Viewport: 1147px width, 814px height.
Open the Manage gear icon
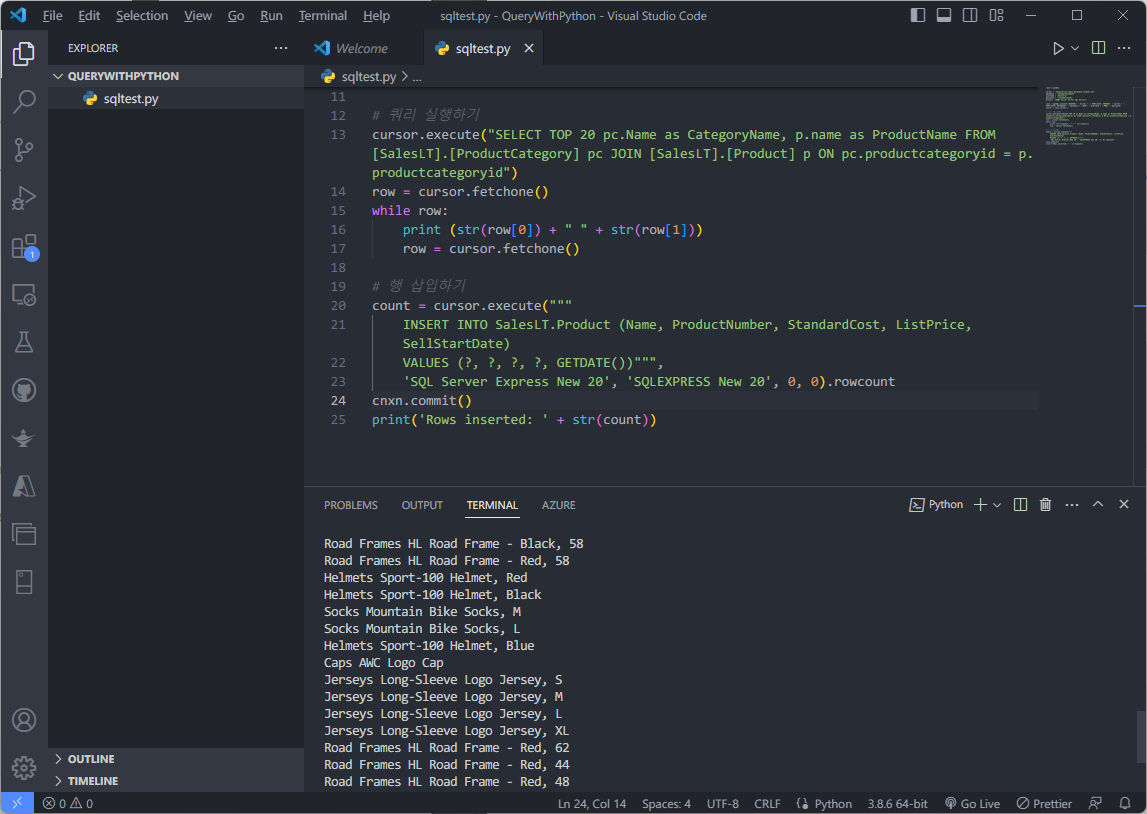[x=24, y=768]
